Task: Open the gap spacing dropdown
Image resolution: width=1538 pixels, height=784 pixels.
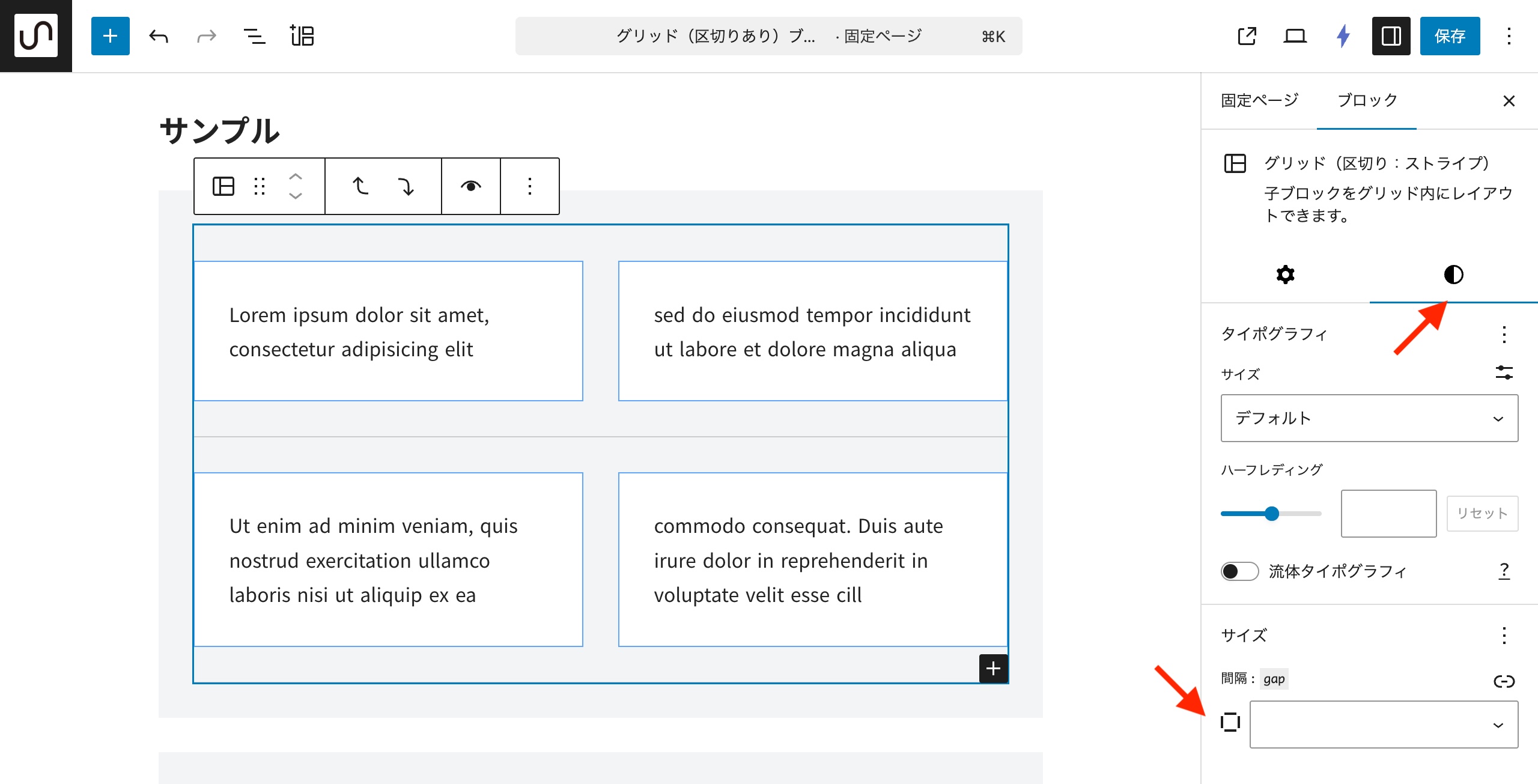Action: coord(1383,725)
